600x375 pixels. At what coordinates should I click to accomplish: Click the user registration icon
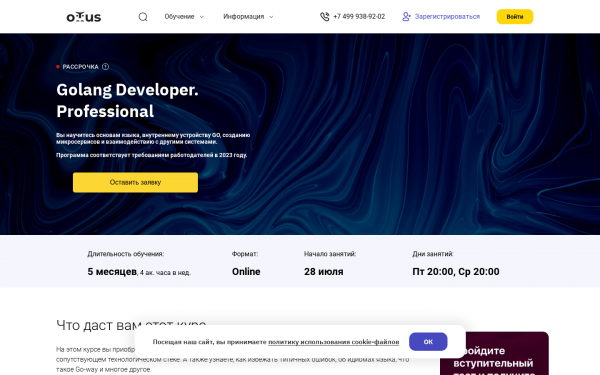coord(406,17)
